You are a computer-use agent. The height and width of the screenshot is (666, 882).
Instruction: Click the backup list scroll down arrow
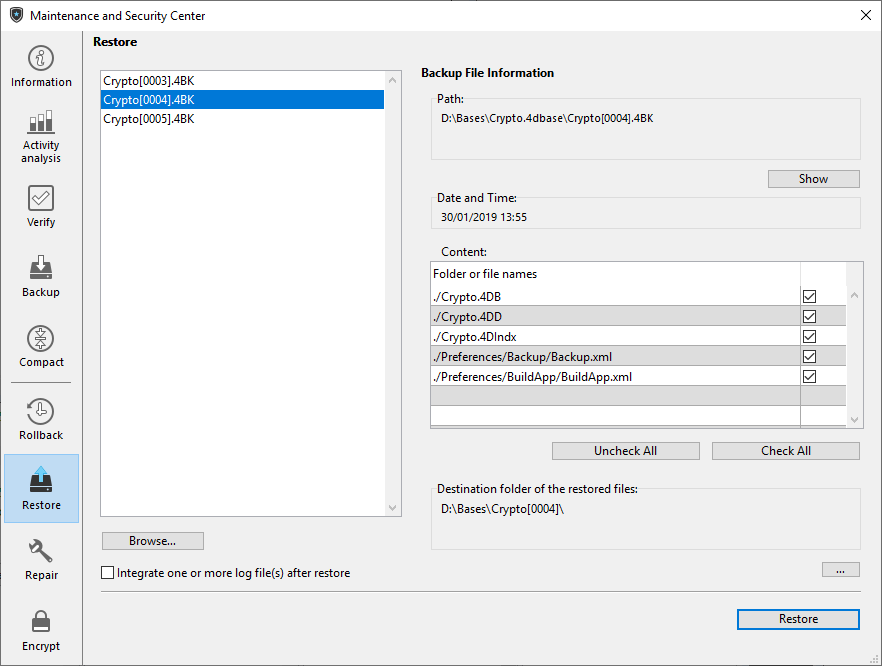(393, 508)
